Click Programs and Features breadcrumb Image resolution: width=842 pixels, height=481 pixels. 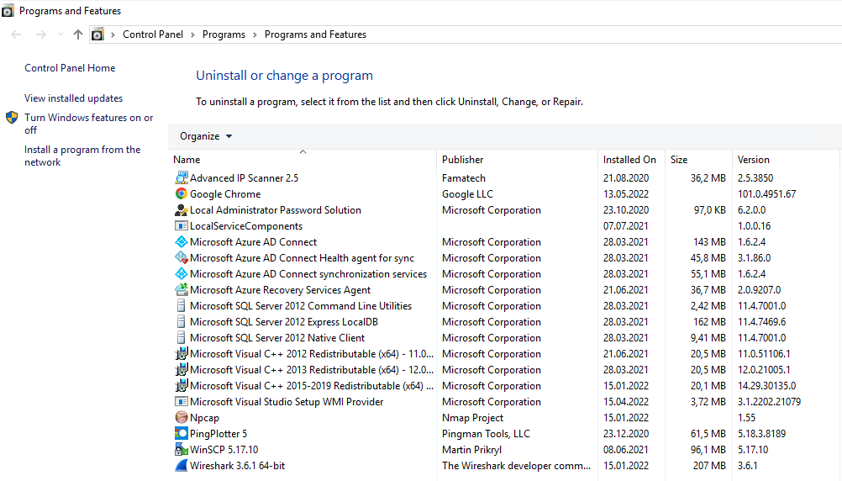(315, 34)
